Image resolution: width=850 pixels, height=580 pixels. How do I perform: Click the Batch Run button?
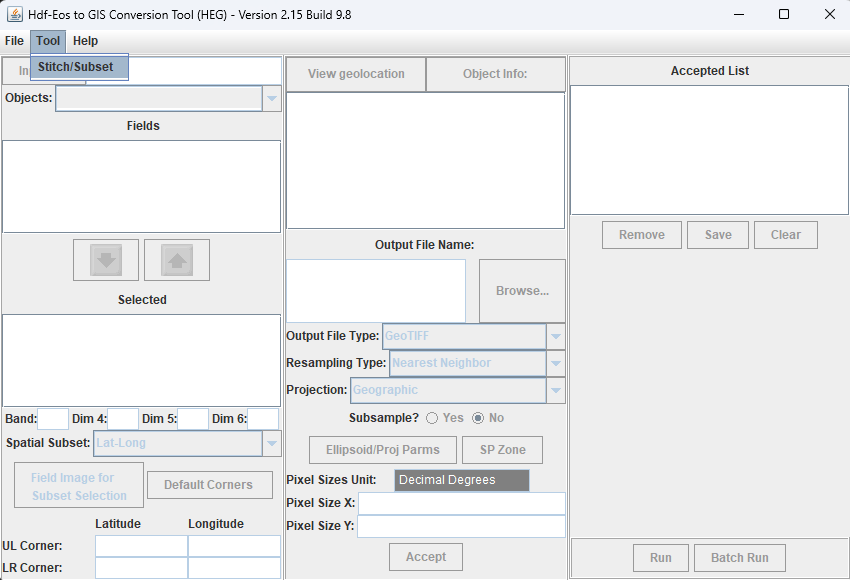click(x=740, y=558)
